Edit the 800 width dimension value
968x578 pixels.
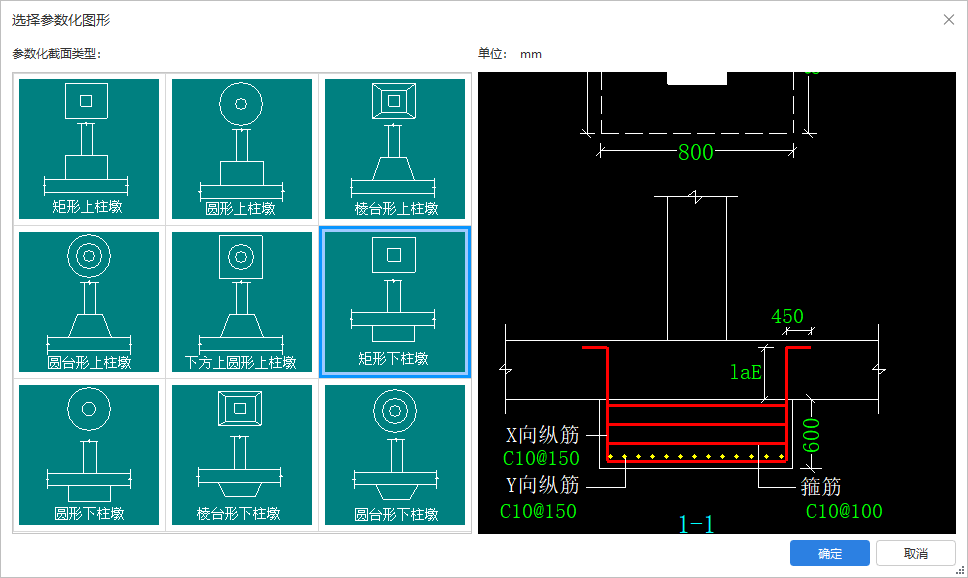tap(696, 153)
